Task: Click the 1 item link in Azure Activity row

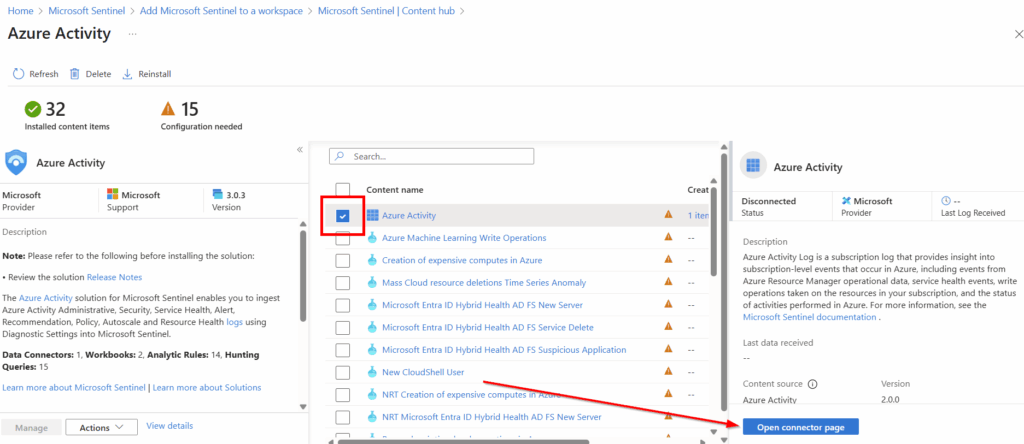Action: 698,215
